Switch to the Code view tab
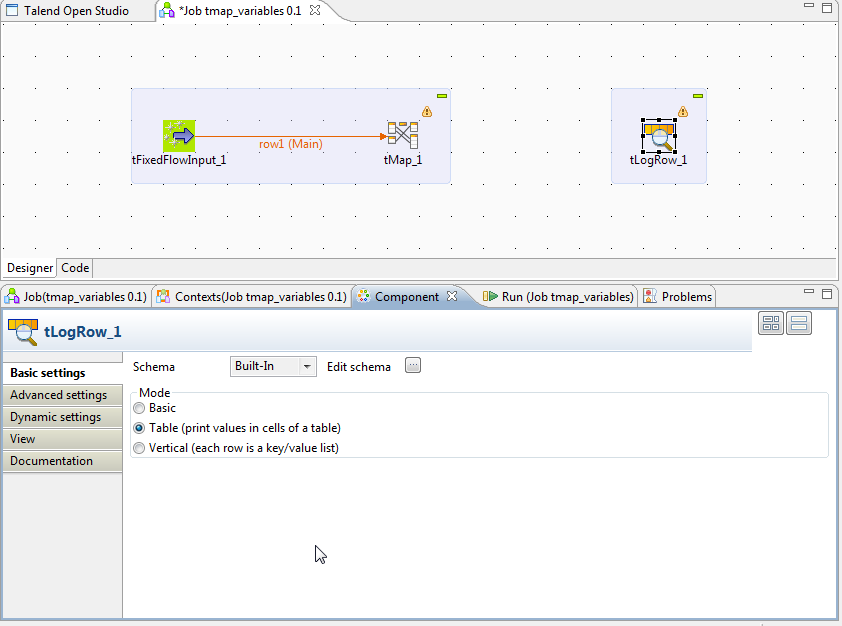The height and width of the screenshot is (626, 842). (x=75, y=268)
